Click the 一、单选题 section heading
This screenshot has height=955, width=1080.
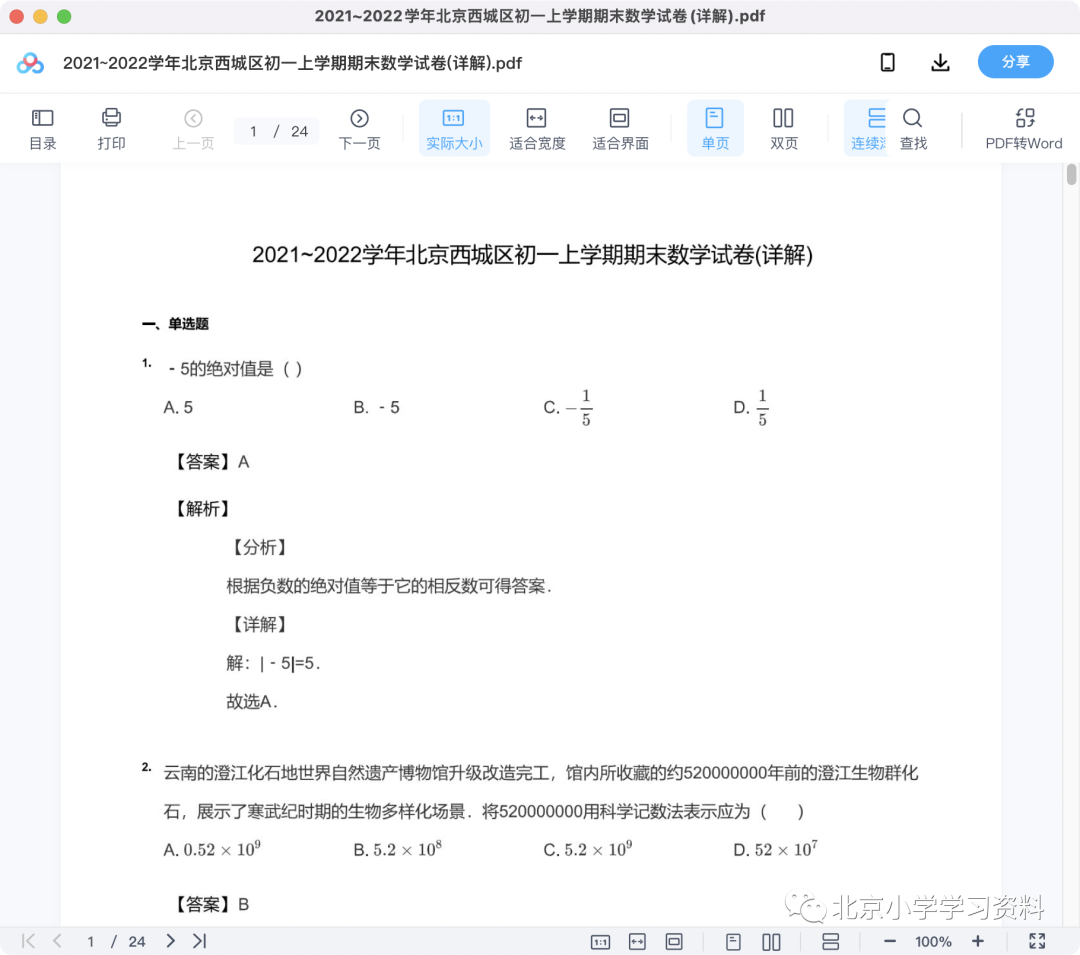click(x=175, y=324)
